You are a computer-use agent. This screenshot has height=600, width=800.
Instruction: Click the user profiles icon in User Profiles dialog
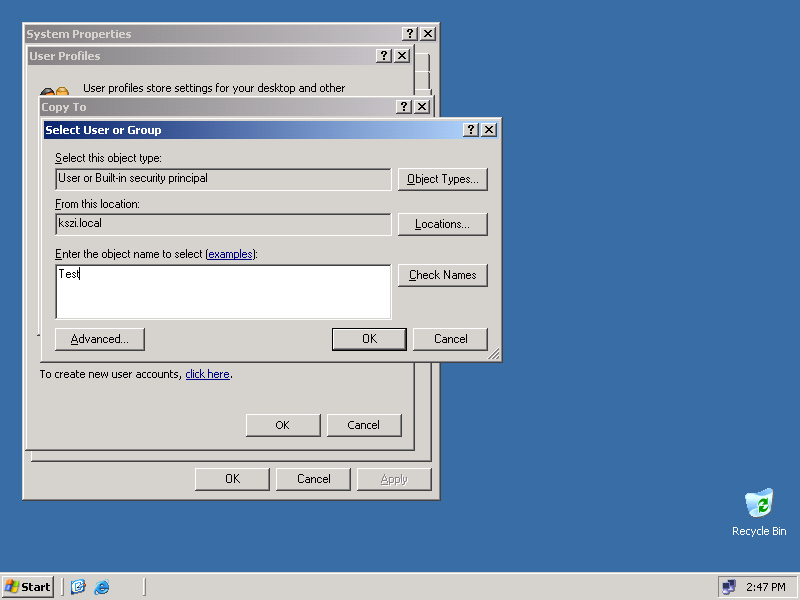54,92
